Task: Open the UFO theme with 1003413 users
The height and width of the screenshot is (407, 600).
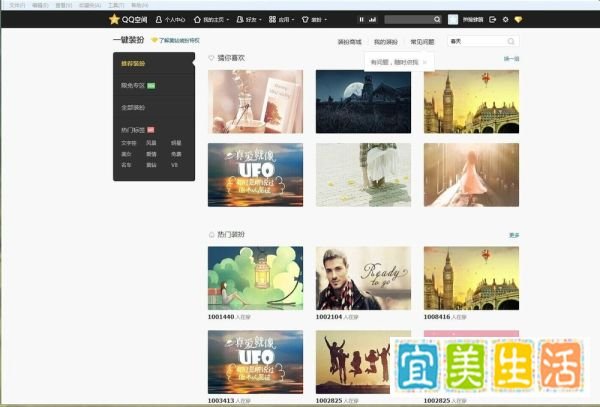Action: [x=255, y=362]
